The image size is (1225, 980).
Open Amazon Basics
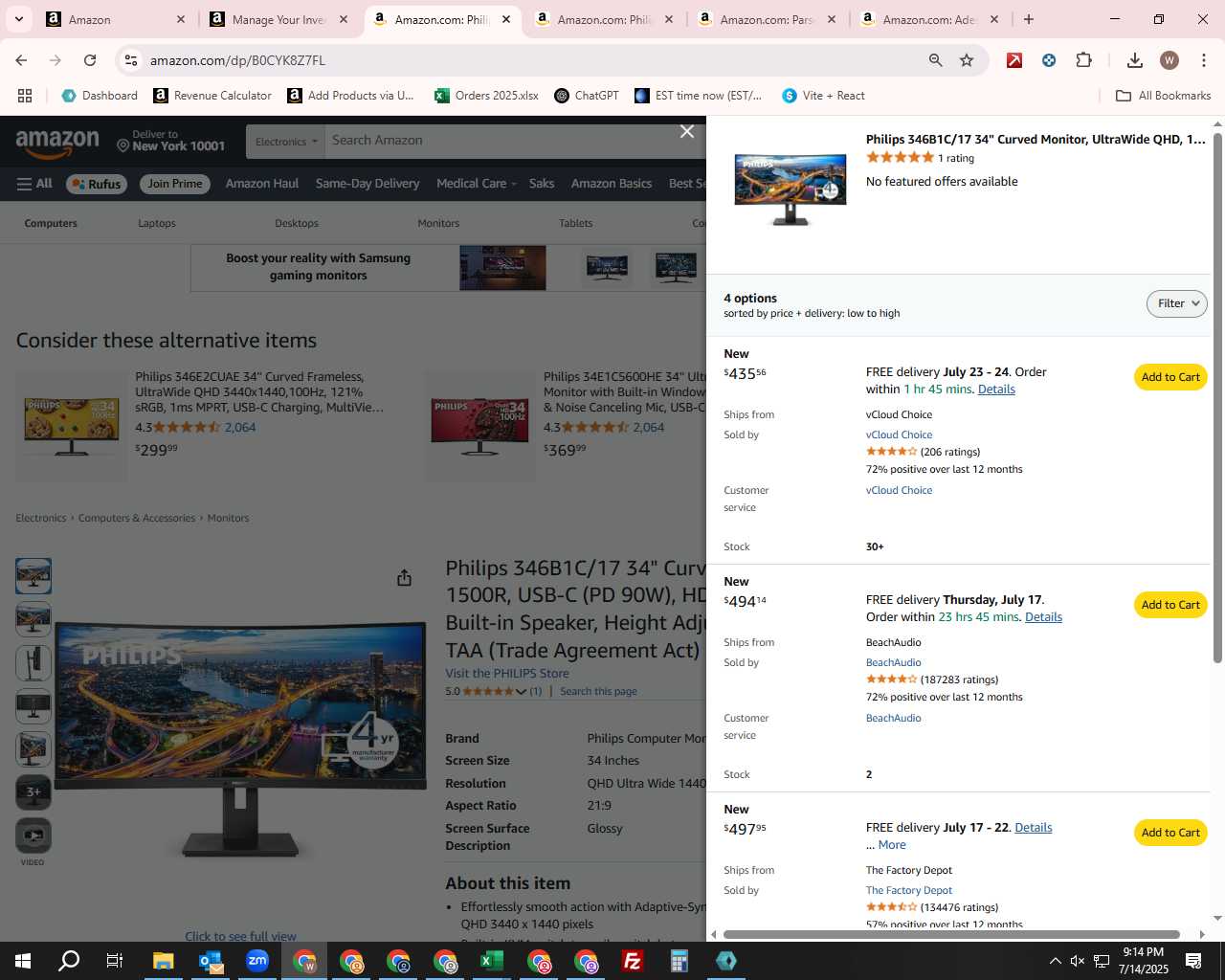click(612, 184)
